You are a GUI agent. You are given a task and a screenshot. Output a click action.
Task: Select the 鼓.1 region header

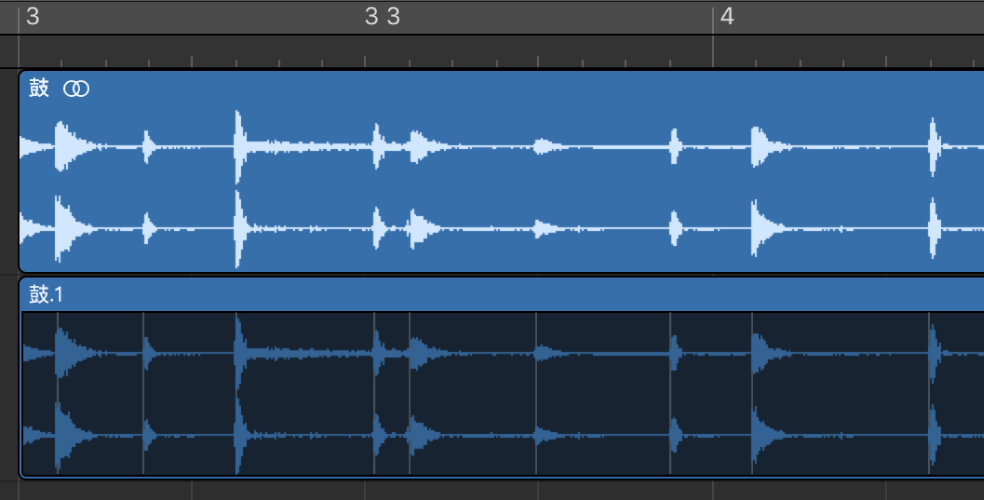coord(501,294)
